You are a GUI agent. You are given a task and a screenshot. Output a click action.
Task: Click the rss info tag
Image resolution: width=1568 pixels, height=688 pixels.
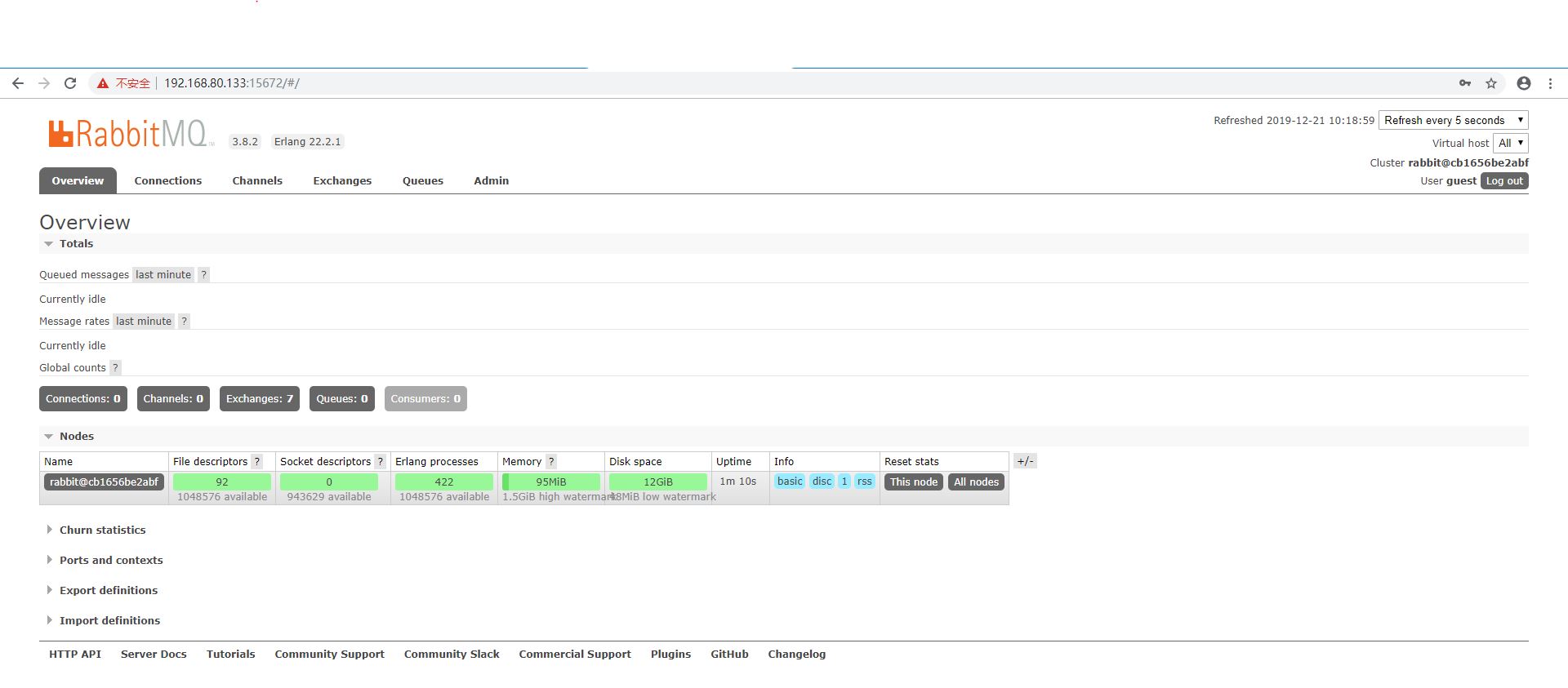865,482
